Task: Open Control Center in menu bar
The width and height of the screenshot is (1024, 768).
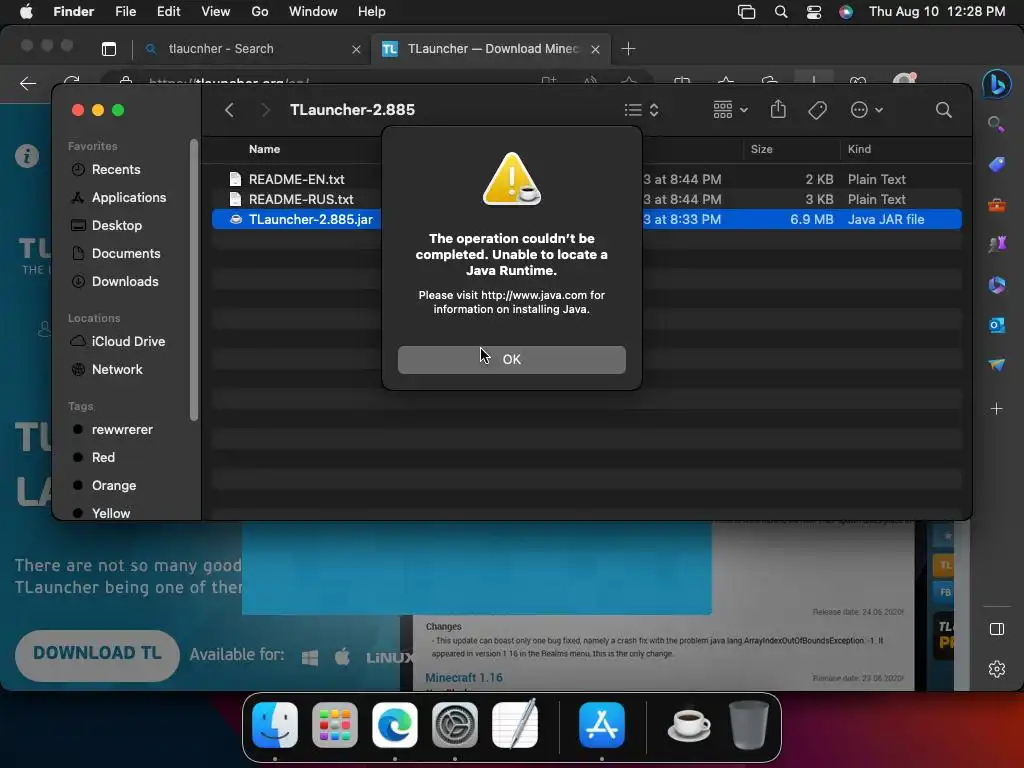Action: pos(814,12)
